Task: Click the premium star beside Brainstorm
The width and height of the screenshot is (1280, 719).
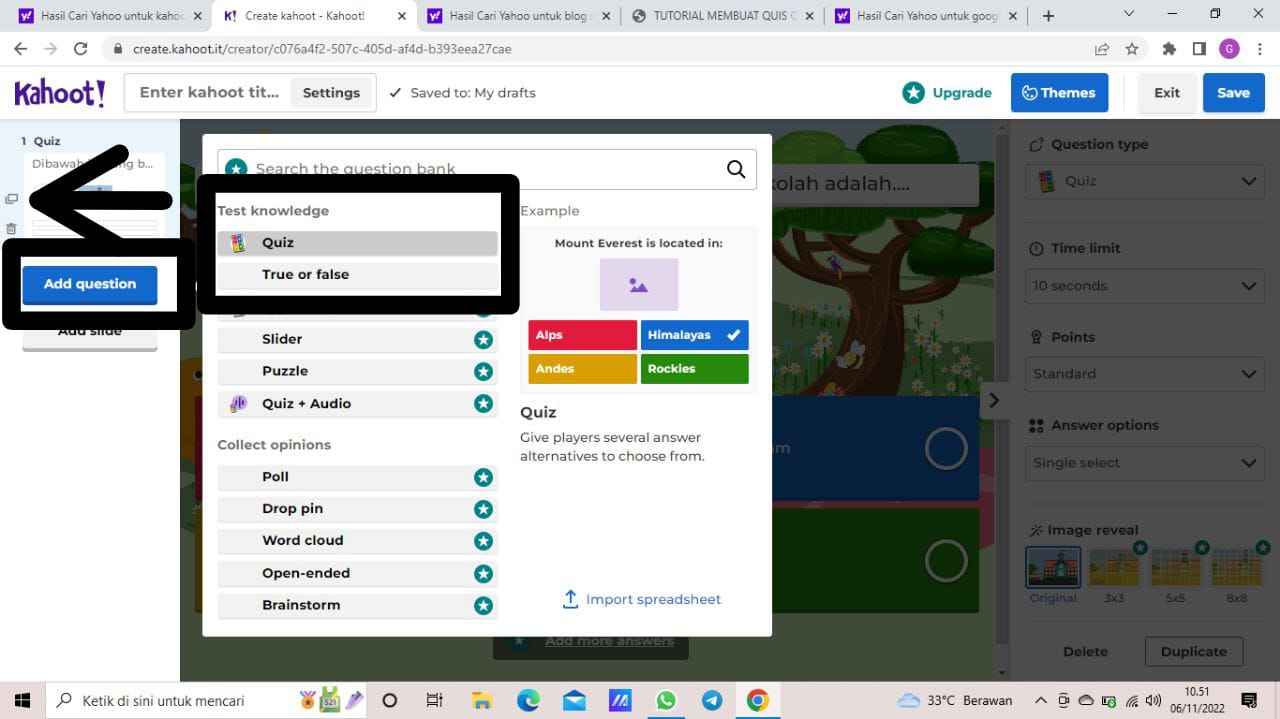Action: coord(484,605)
